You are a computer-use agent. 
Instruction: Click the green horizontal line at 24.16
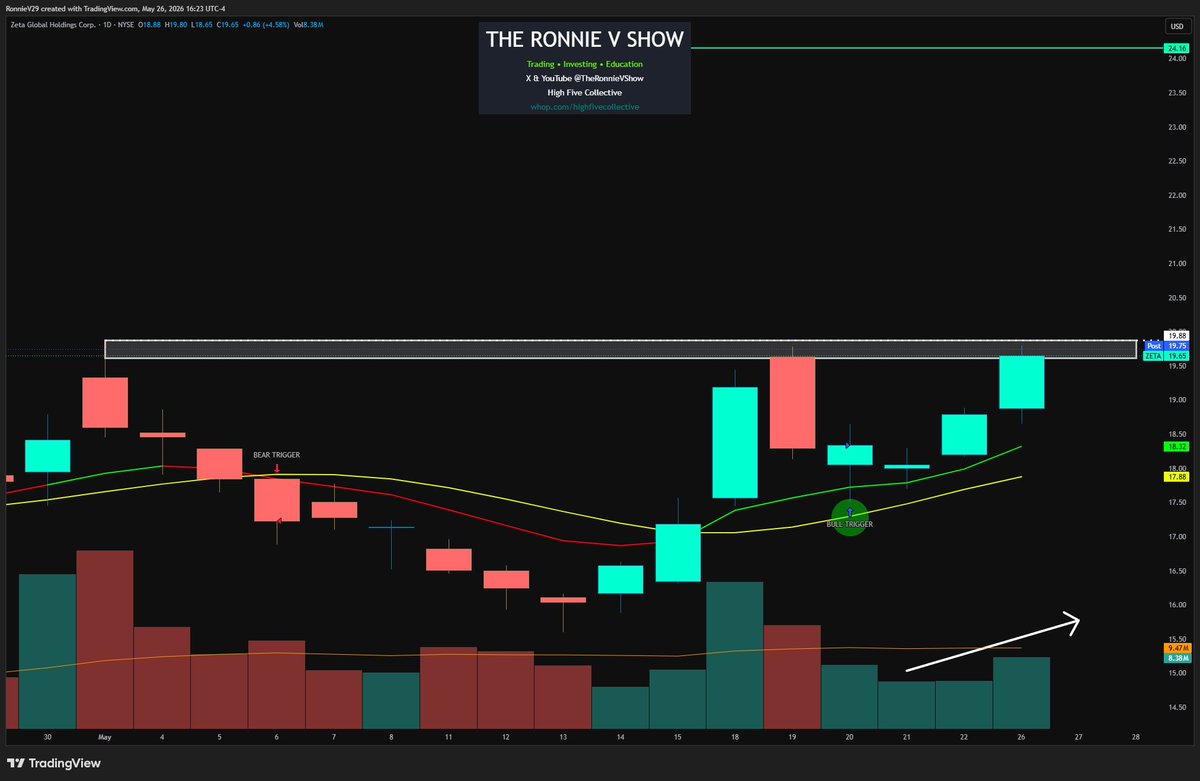pyautogui.click(x=925, y=48)
